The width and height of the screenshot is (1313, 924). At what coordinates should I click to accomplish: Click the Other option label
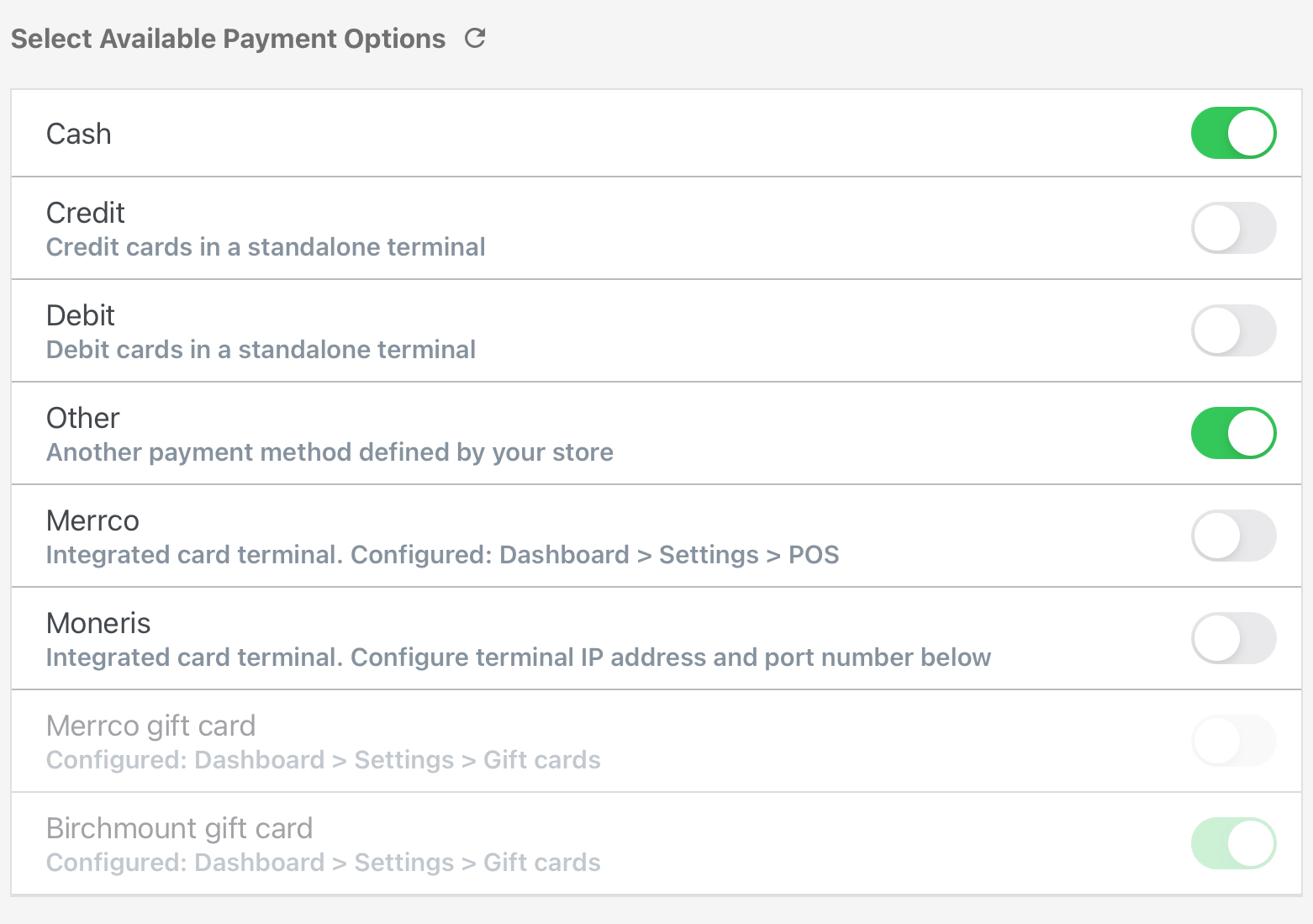[x=83, y=418]
